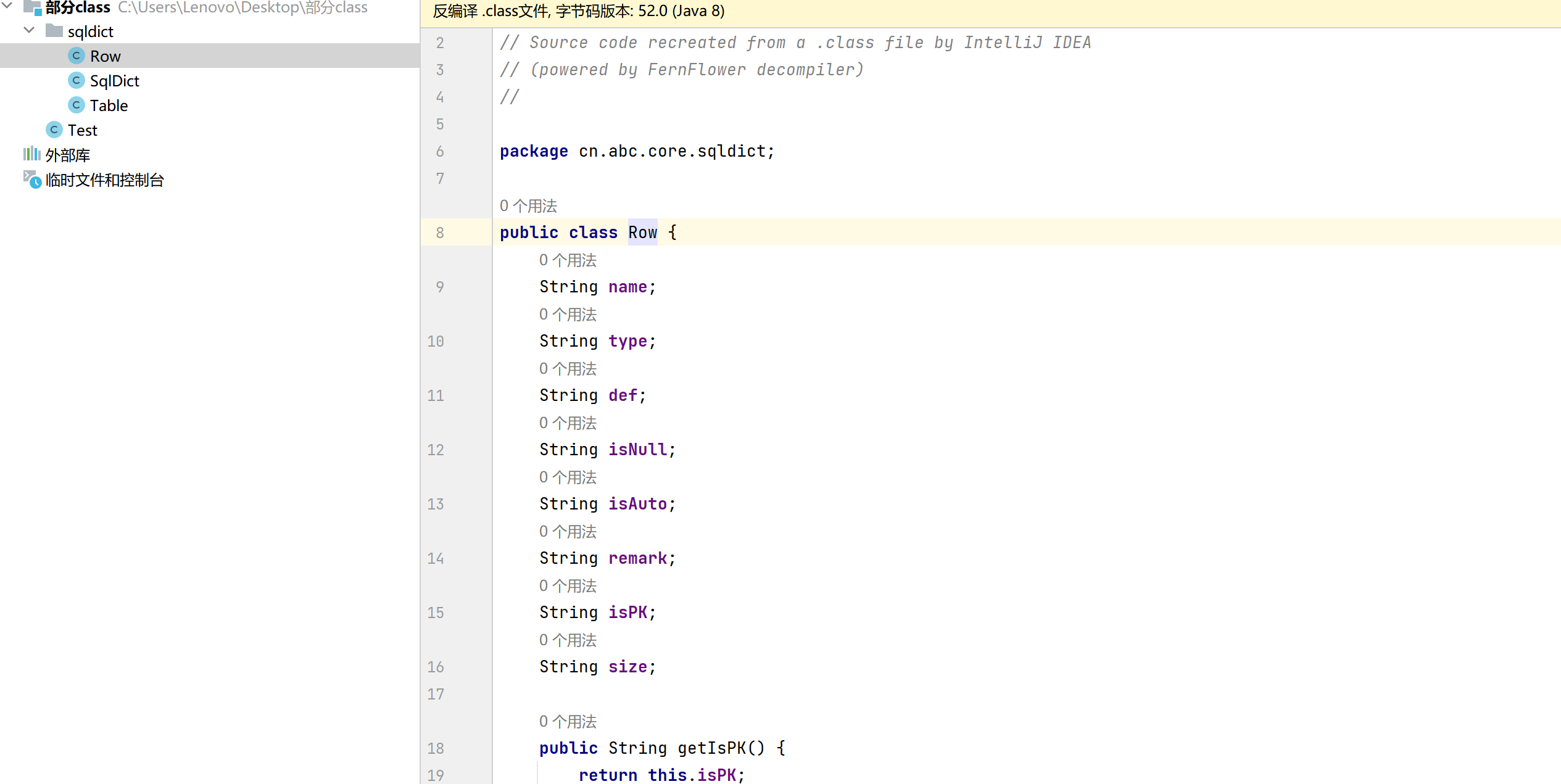Select the Table class tree item
Viewport: 1561px width, 784px height.
coord(109,105)
